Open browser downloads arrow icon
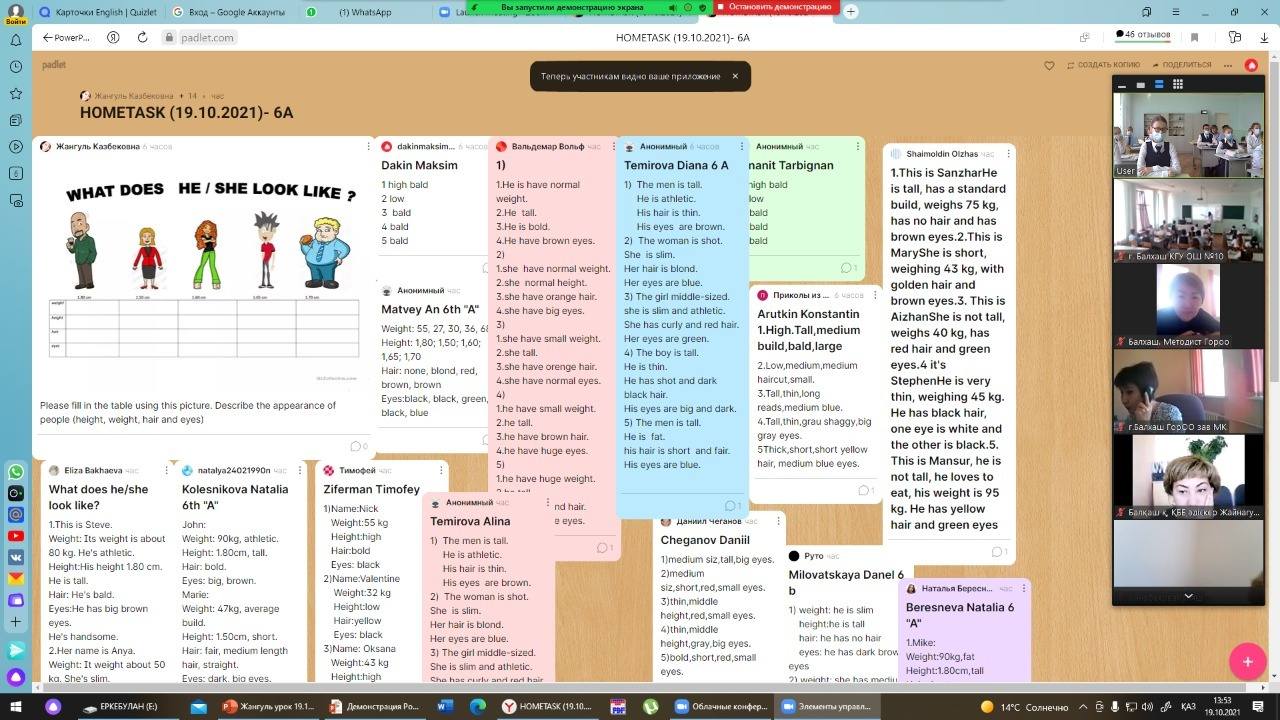The image size is (1280, 720). click(1263, 37)
